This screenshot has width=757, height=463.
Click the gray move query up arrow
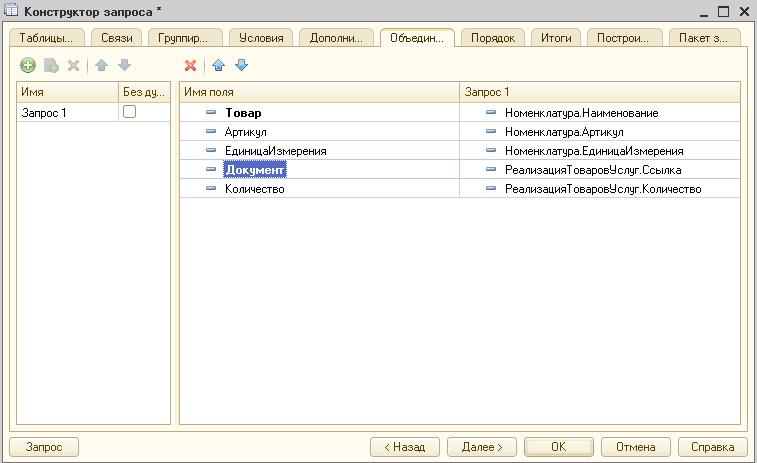pos(101,66)
